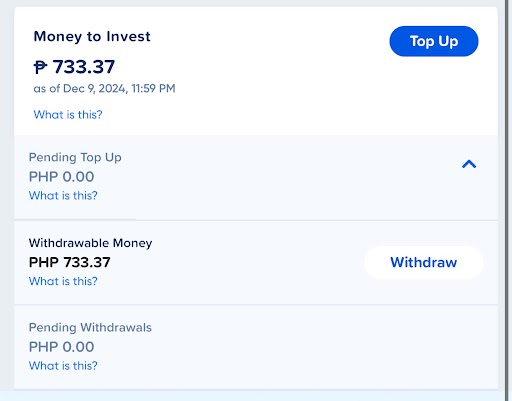The height and width of the screenshot is (401, 512).
Task: Click the PHP 733.37 withdrawable amount
Action: point(69,262)
